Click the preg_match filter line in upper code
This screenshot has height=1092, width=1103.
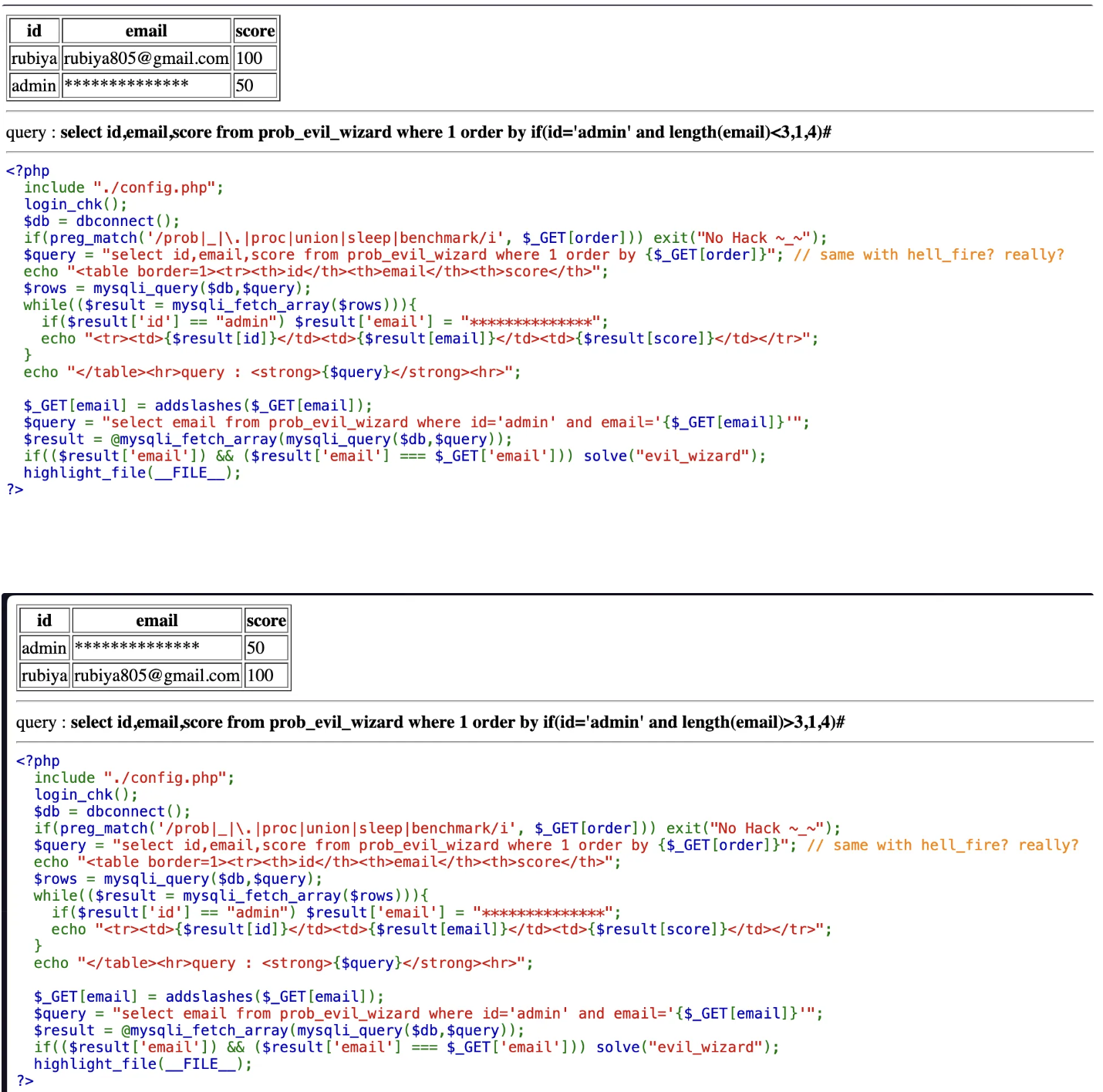pyautogui.click(x=425, y=238)
